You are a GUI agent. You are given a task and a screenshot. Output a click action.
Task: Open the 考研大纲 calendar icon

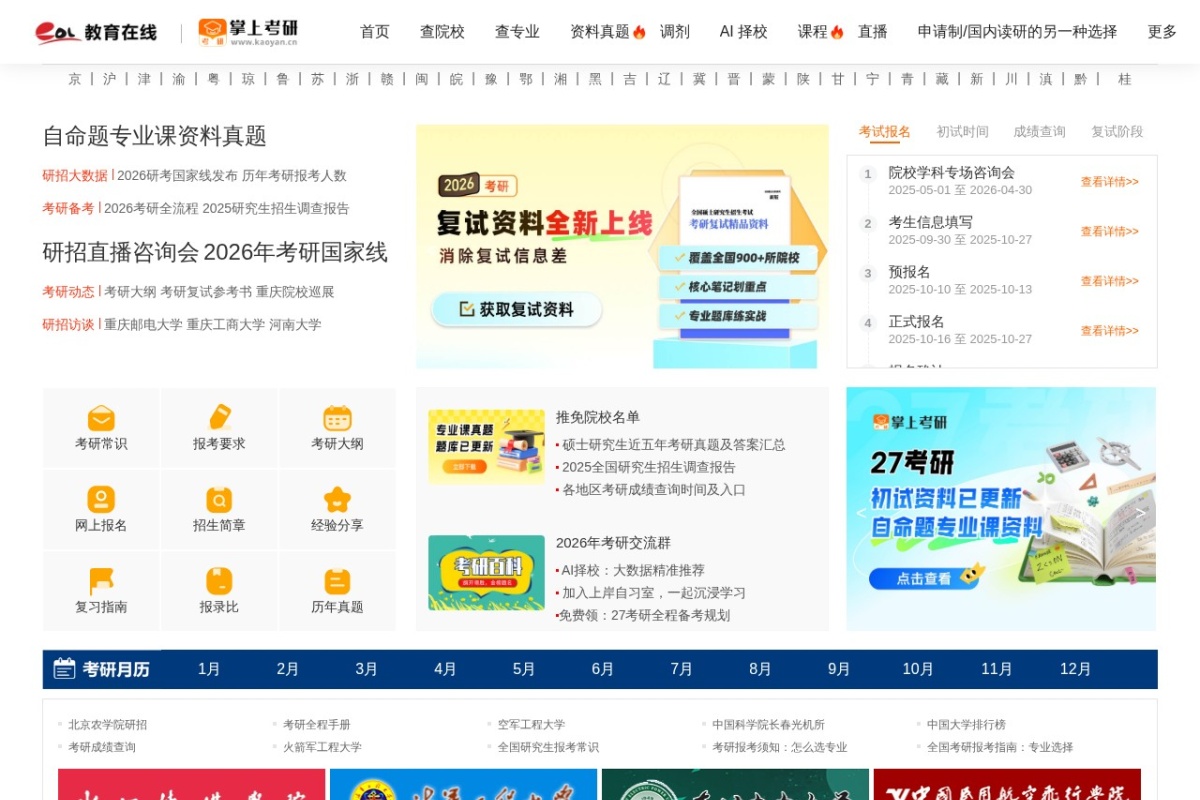(337, 418)
